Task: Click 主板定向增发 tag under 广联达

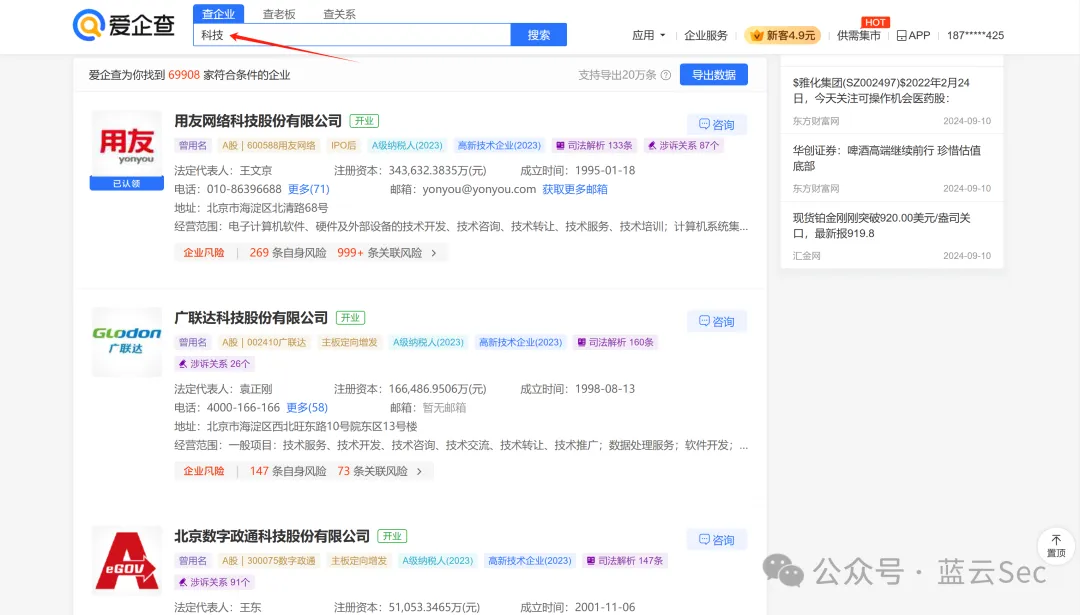Action: pos(349,342)
